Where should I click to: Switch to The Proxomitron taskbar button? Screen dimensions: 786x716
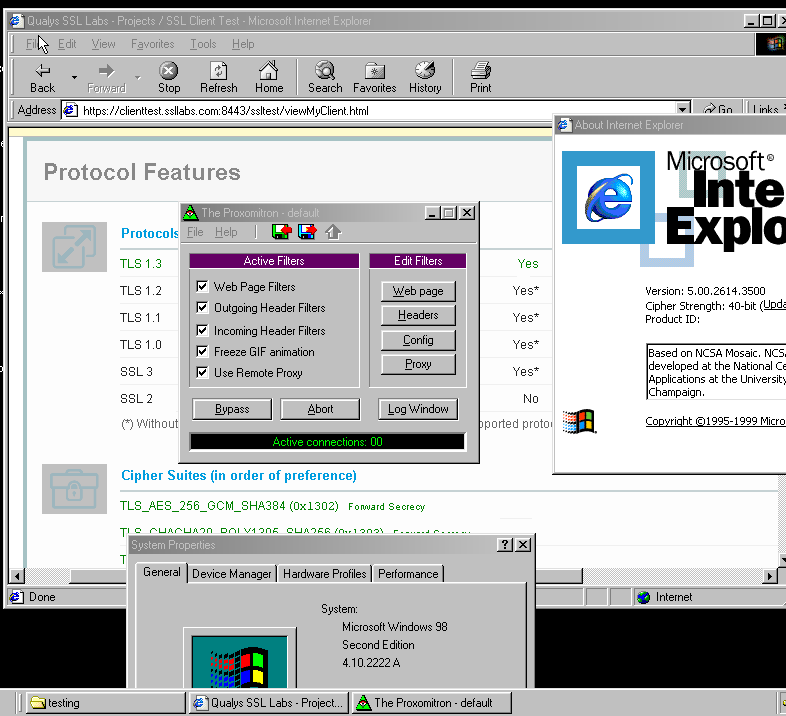(x=432, y=703)
